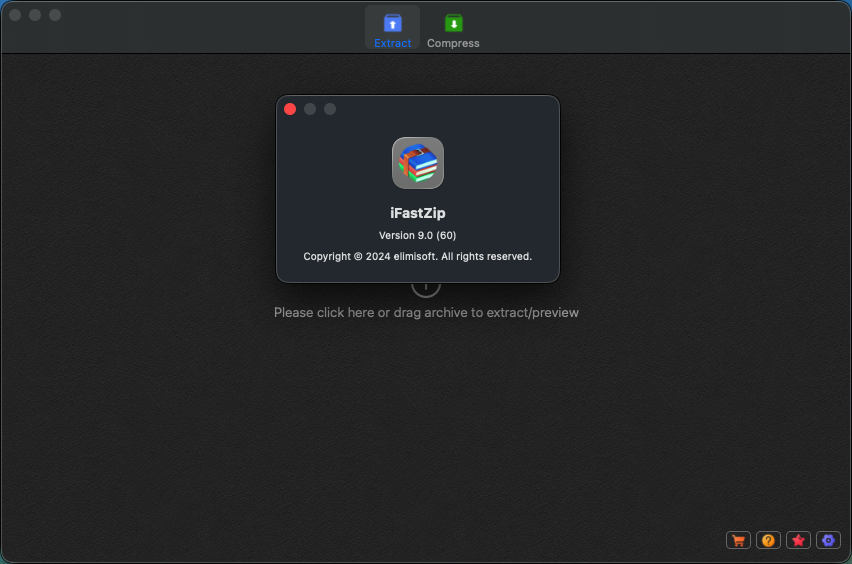Click the circled plus add-archive icon
Screen dimensions: 852x564
point(426,288)
